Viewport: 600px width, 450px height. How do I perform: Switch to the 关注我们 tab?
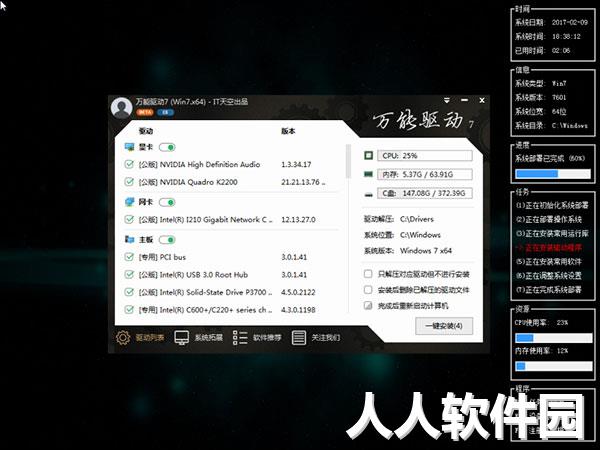point(326,338)
